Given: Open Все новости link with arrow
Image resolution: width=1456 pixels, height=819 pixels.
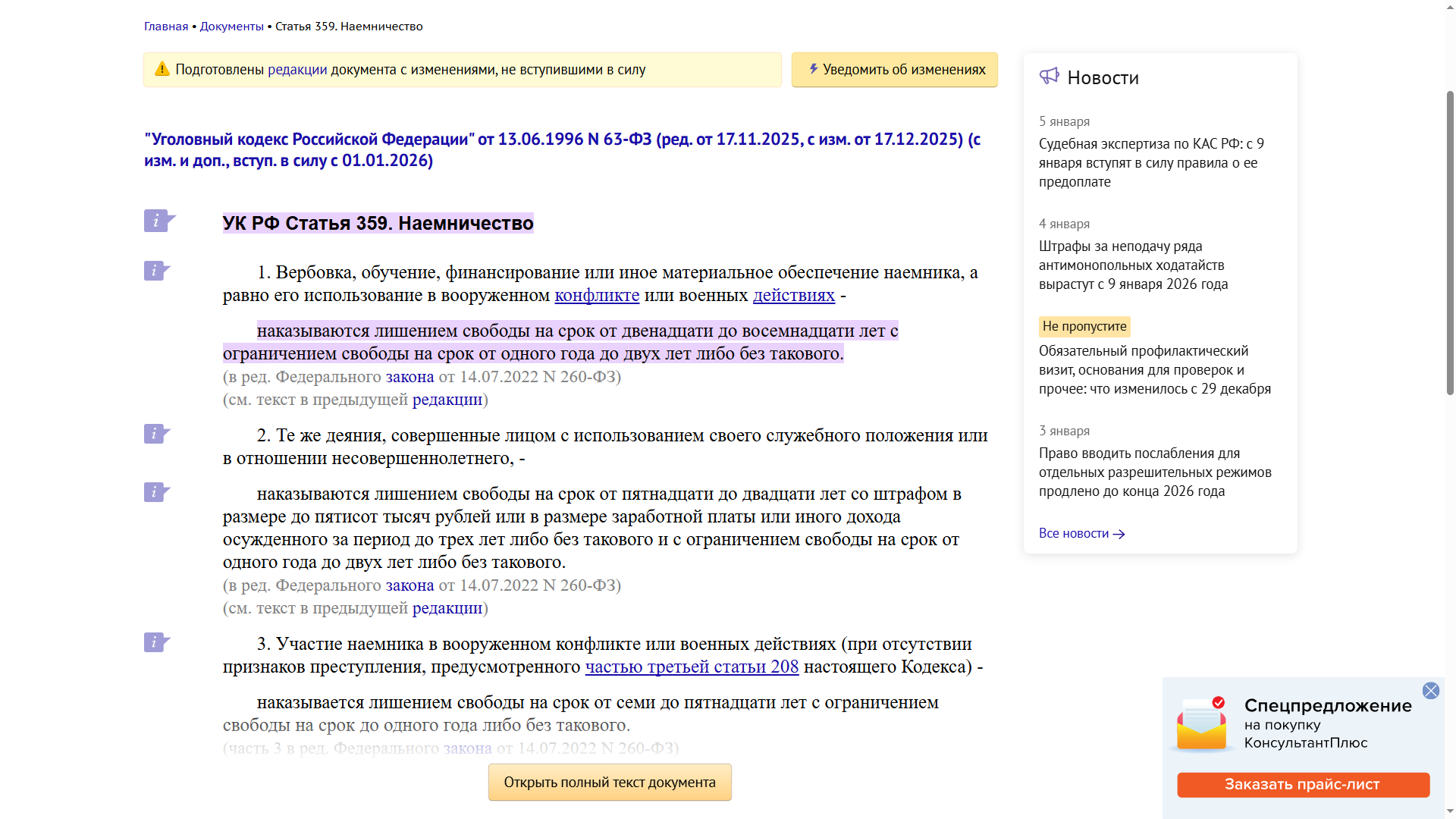Looking at the screenshot, I should tap(1081, 534).
